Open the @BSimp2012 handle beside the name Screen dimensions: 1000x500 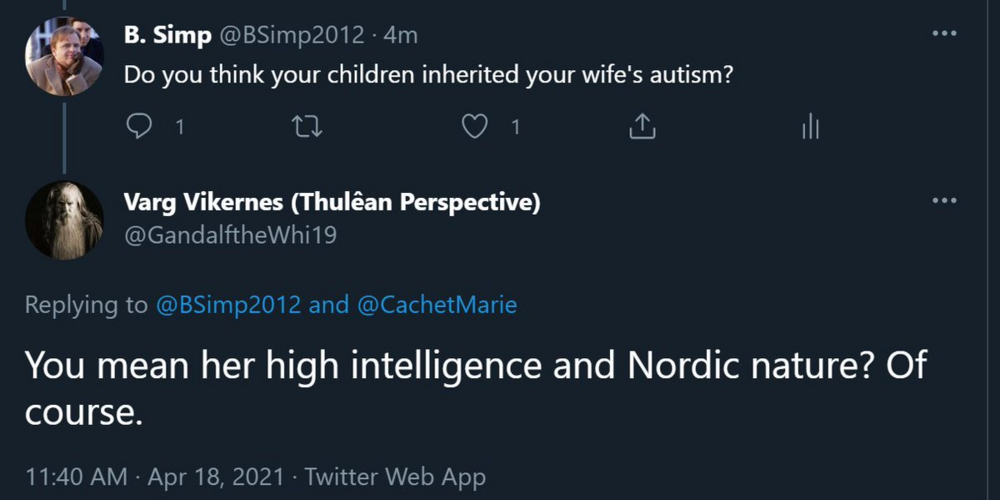tap(291, 36)
